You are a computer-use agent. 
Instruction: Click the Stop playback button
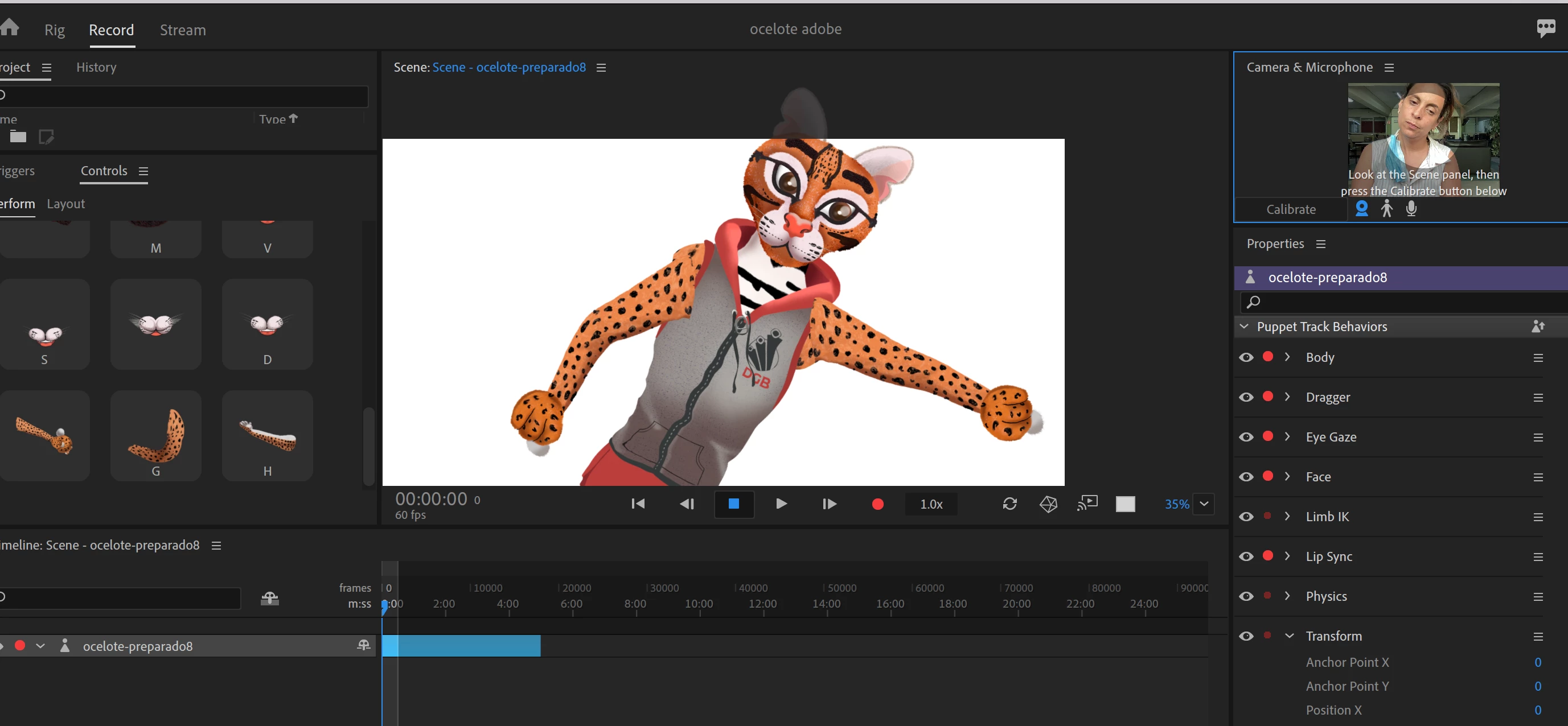point(733,504)
